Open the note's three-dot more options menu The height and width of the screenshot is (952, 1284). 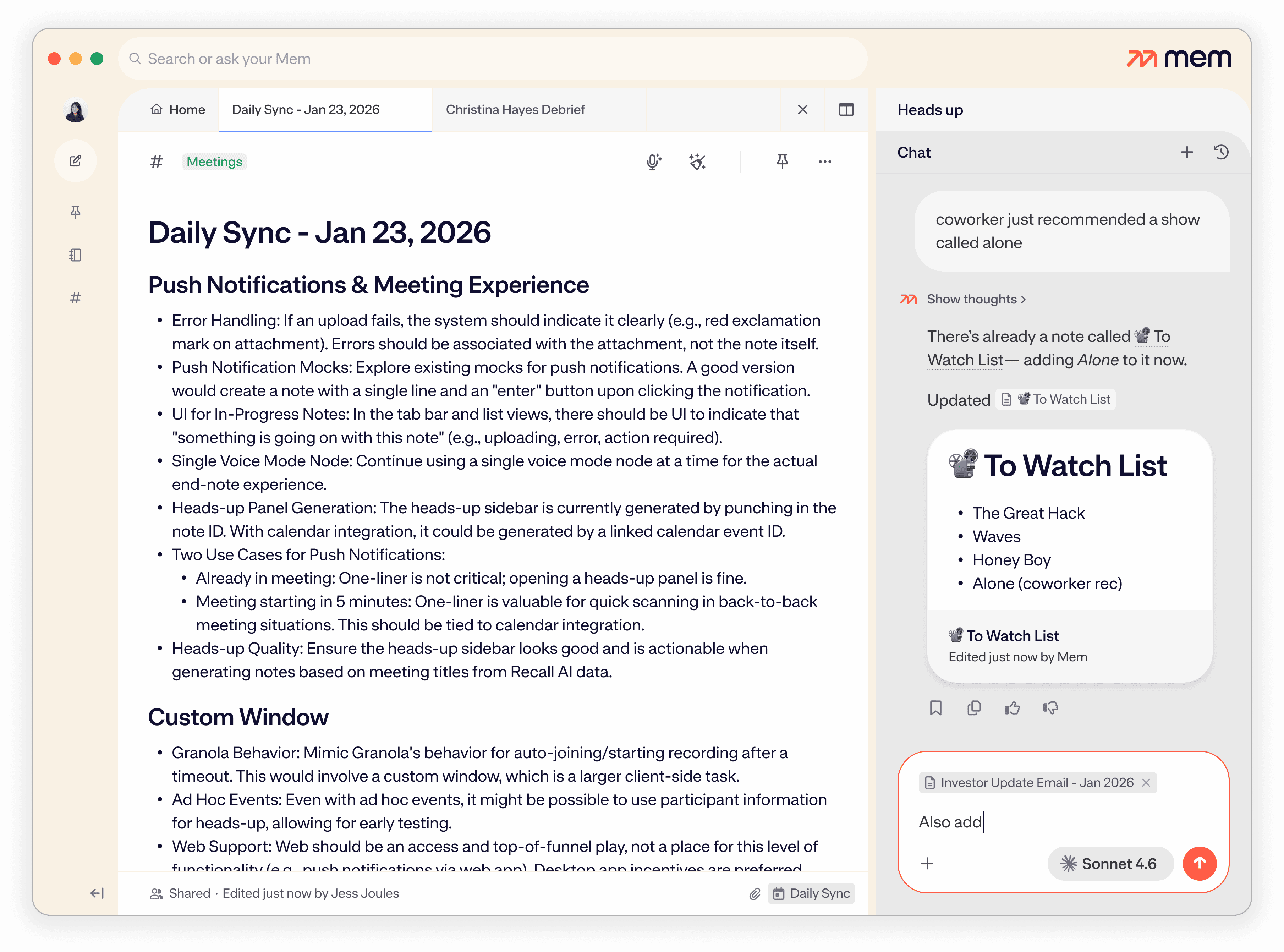point(824,162)
